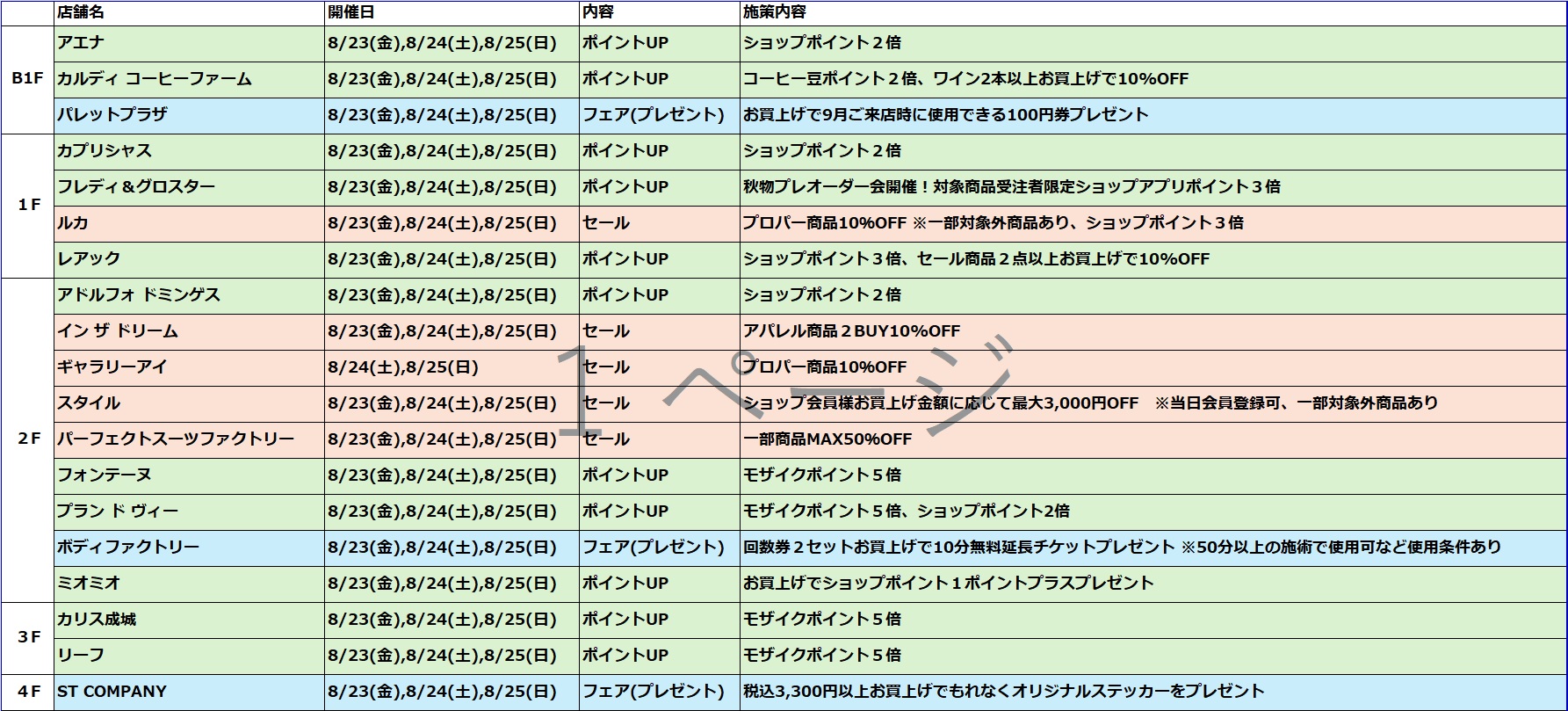
Task: Select the 2F floor cell
Action: click(27, 439)
